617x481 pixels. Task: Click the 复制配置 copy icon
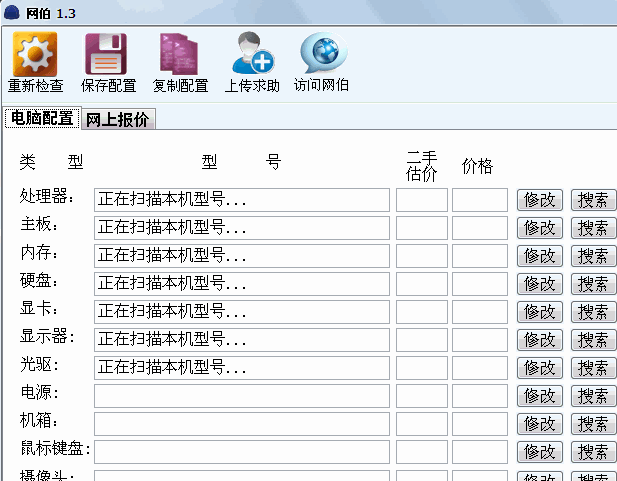[x=179, y=54]
